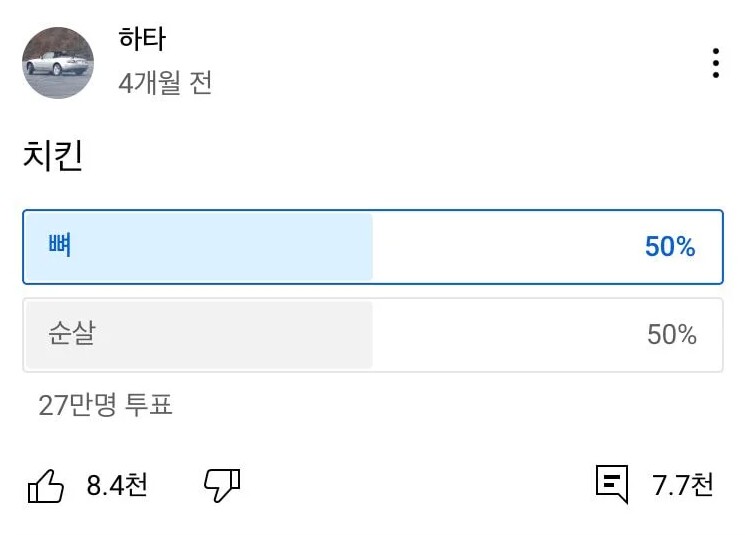Click the 치킨 post text
This screenshot has height=535, width=745.
tap(52, 157)
